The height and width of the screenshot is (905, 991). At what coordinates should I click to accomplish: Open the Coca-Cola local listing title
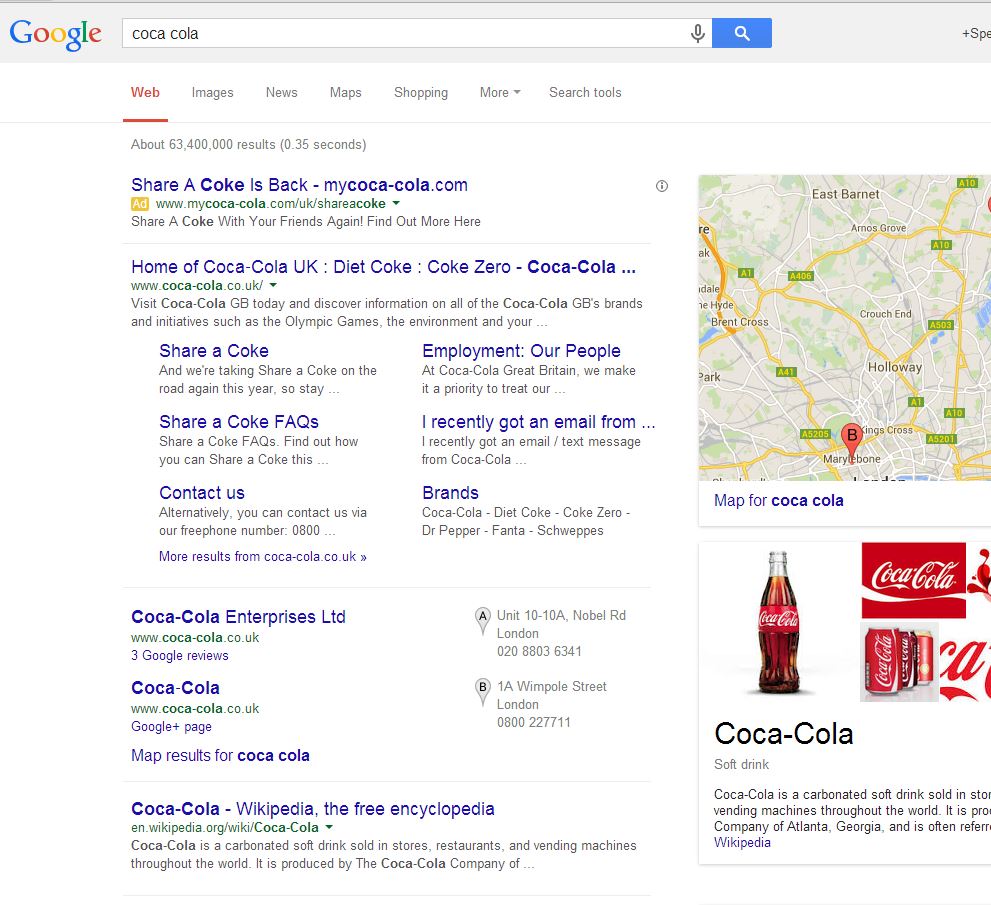point(175,688)
